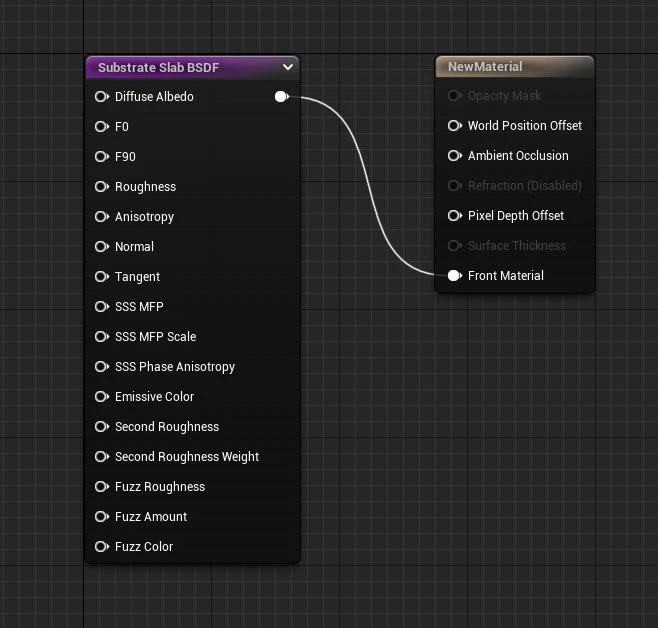Select the Substrate Slab BSDF node title

pos(158,68)
